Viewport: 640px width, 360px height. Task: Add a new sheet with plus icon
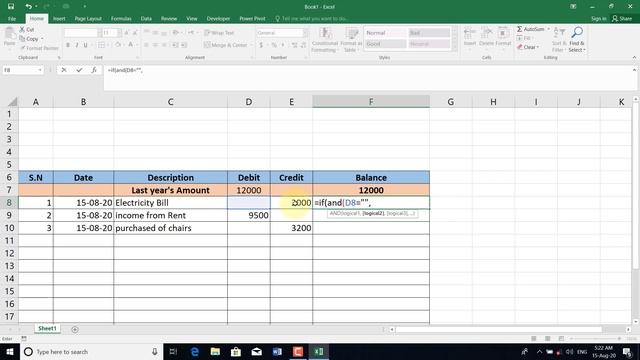(x=75, y=329)
